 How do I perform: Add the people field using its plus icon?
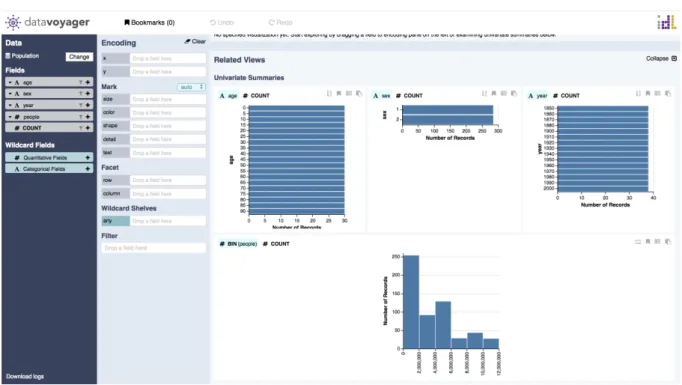(x=88, y=117)
